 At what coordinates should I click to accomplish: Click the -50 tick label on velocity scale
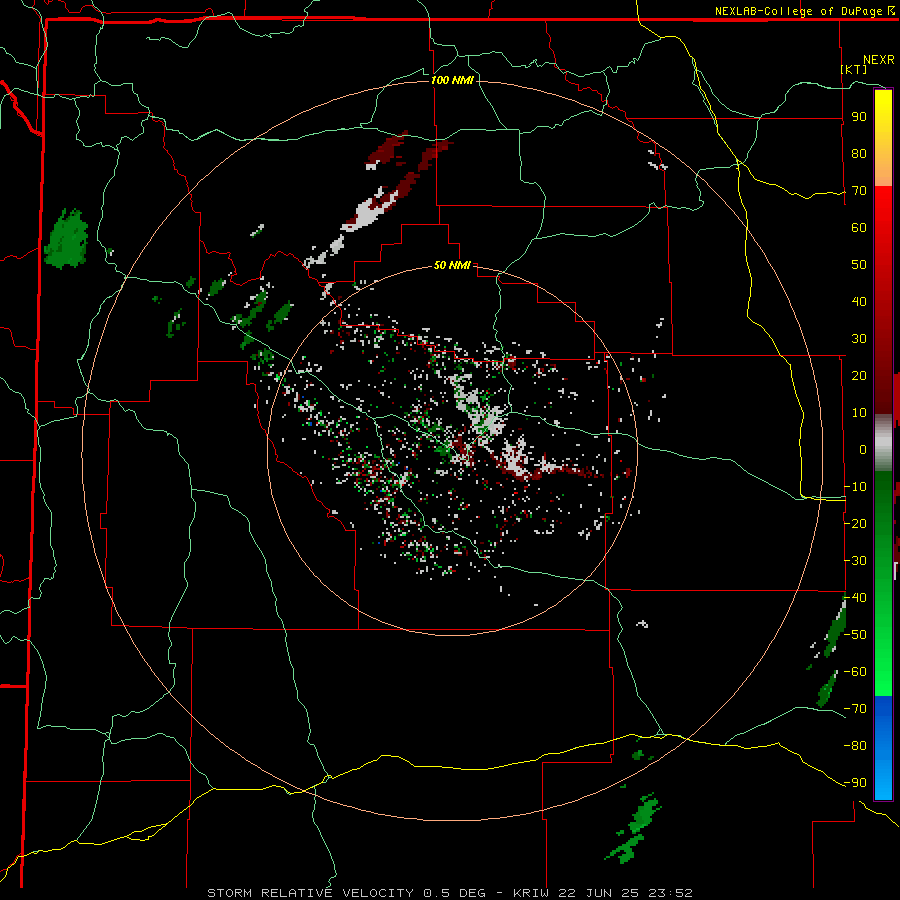pyautogui.click(x=855, y=635)
